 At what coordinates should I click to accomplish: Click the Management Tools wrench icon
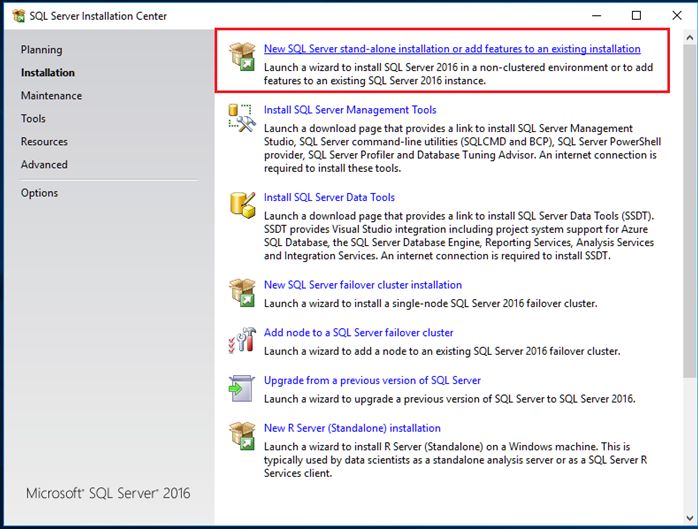pyautogui.click(x=241, y=118)
